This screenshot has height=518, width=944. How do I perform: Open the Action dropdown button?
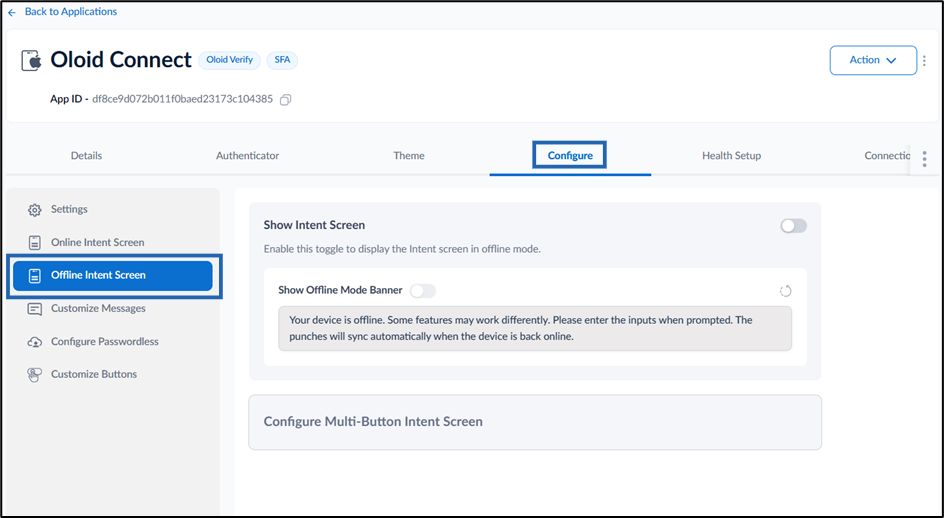[x=873, y=60]
